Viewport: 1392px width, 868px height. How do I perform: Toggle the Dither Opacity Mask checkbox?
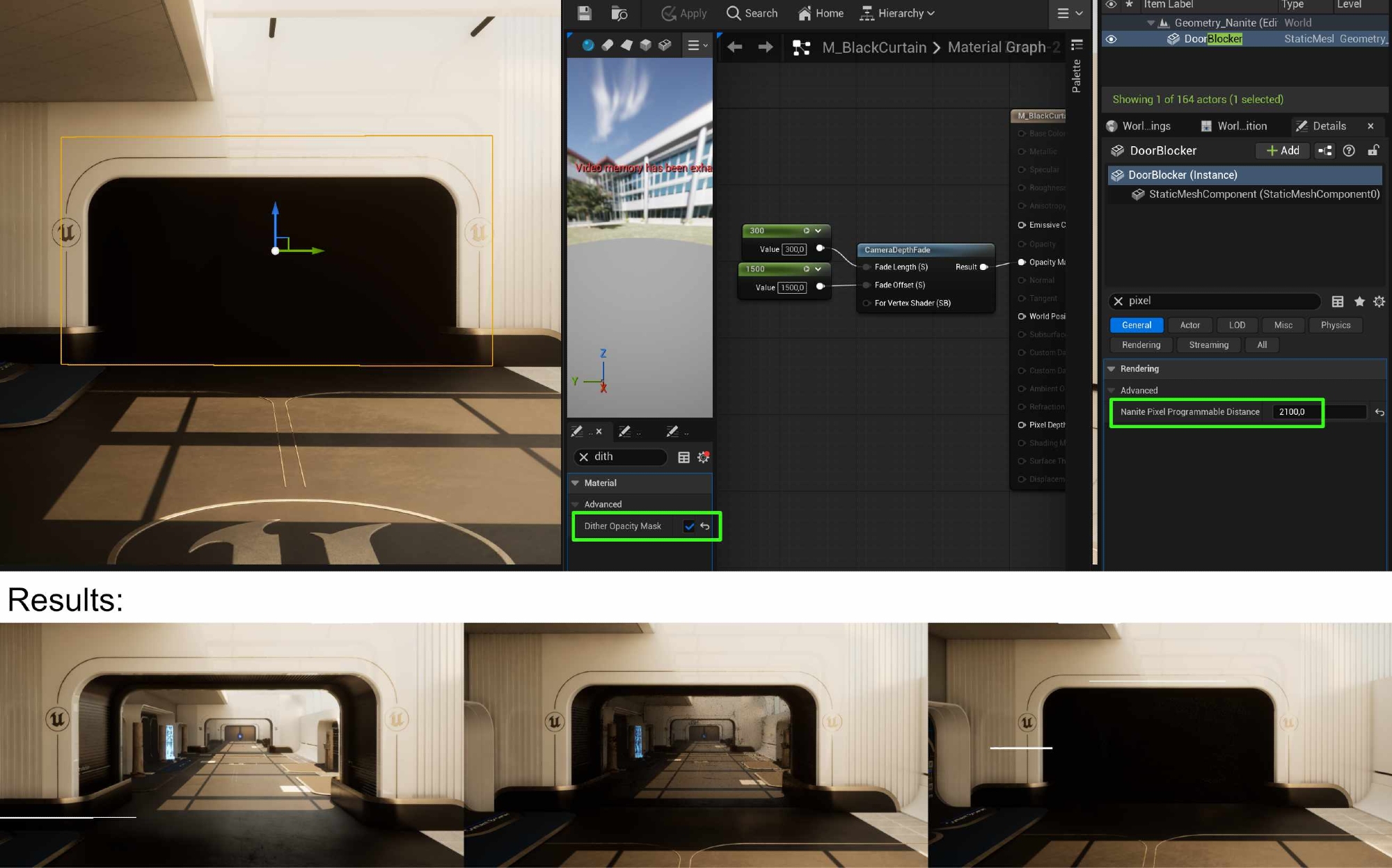coord(689,526)
